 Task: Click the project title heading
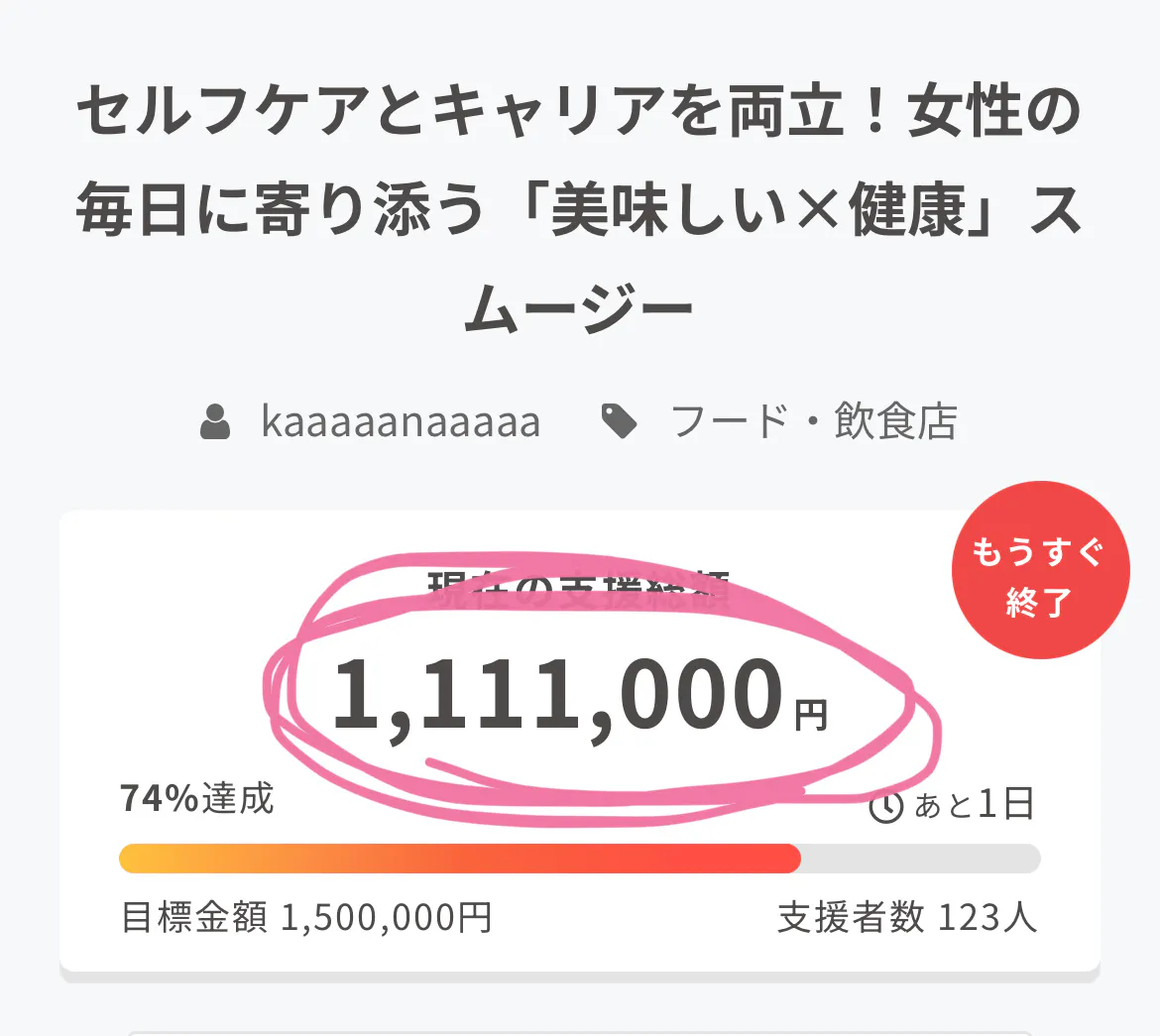tap(579, 211)
